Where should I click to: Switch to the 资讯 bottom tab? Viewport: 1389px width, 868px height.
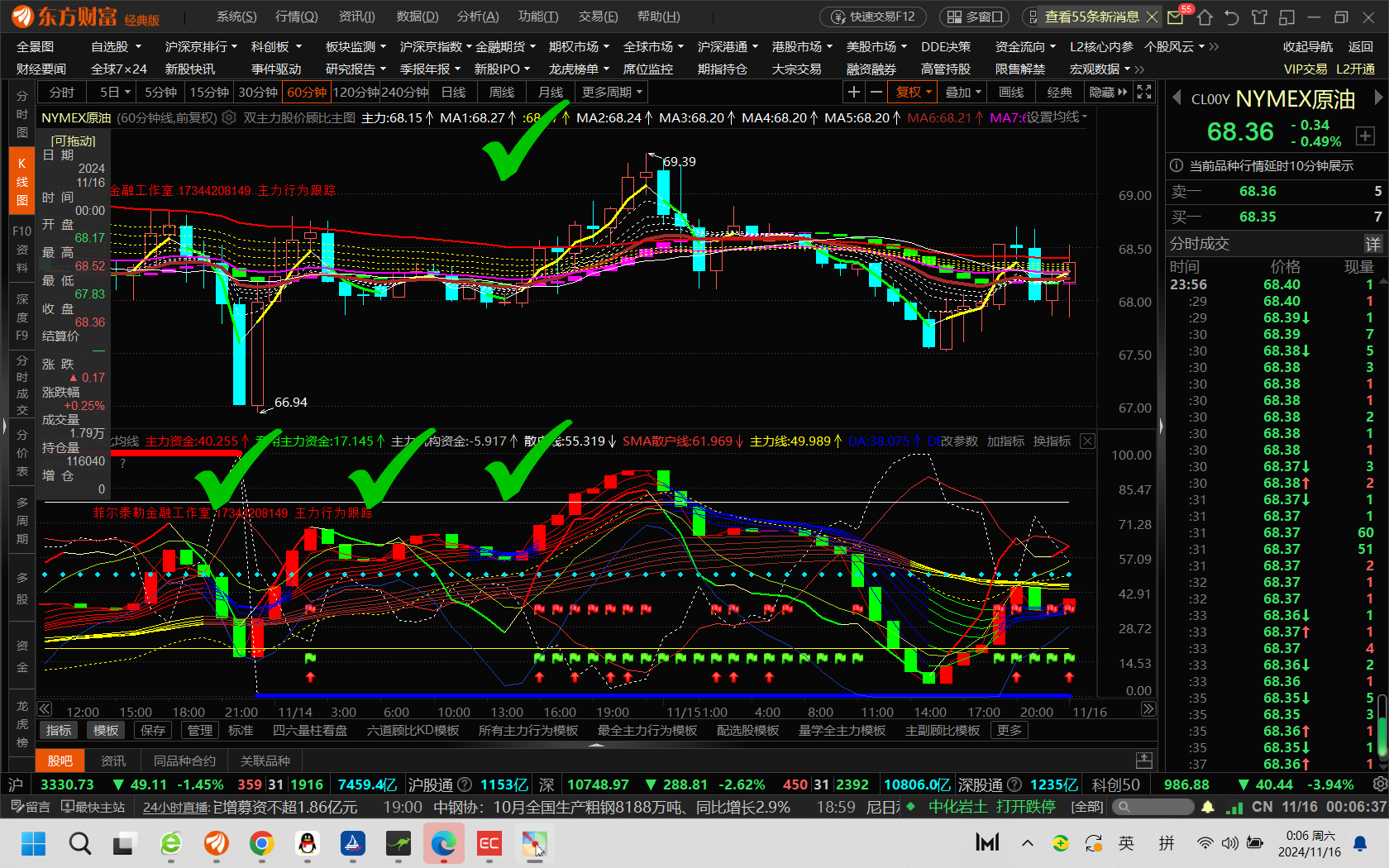tap(113, 761)
